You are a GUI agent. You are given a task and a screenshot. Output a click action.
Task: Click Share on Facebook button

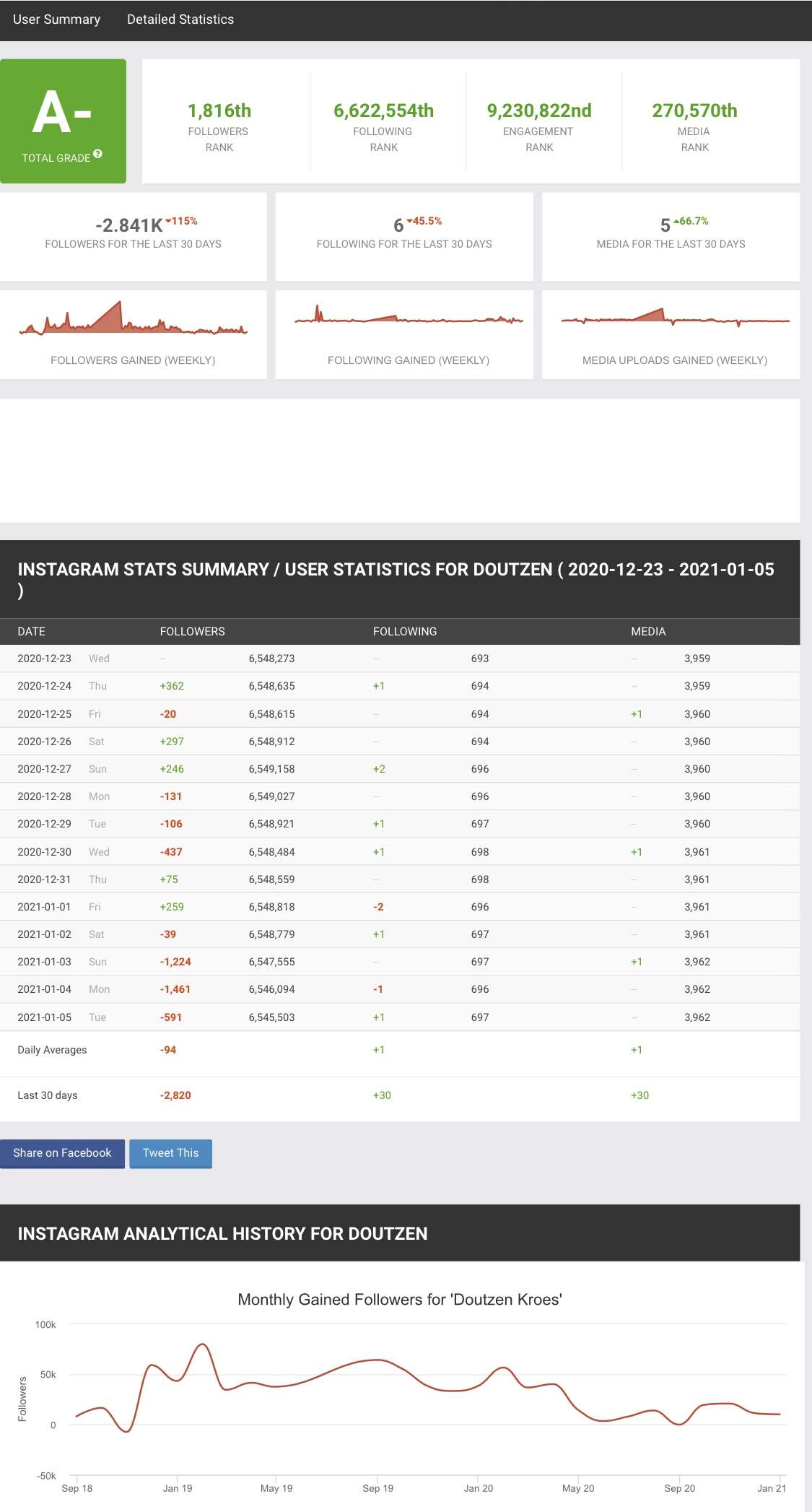pyautogui.click(x=62, y=1153)
